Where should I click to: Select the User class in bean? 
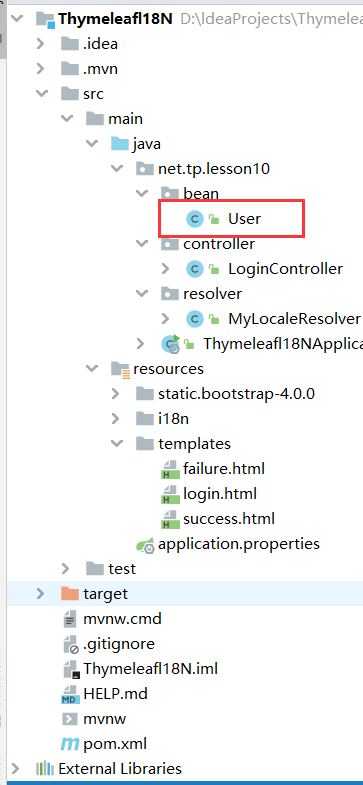[245, 219]
